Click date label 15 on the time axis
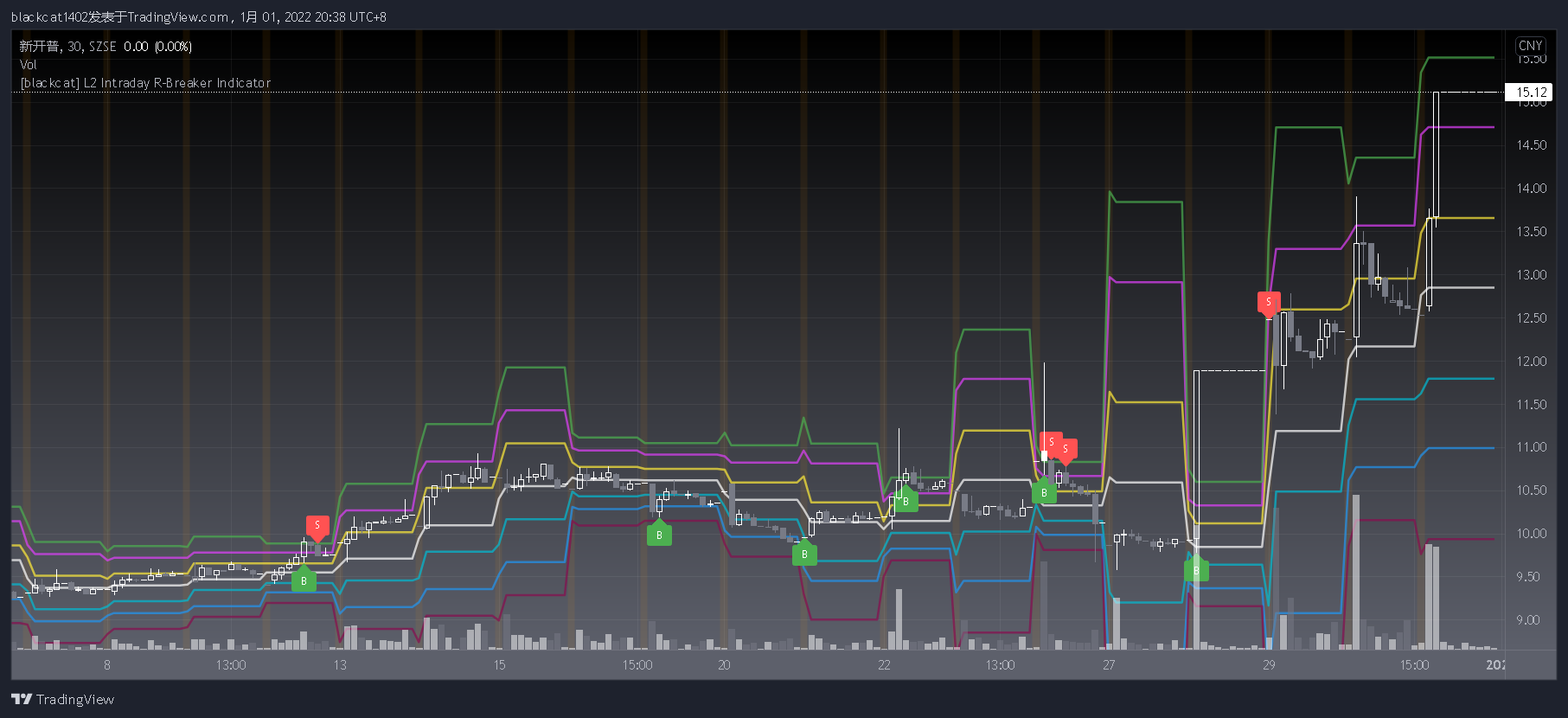This screenshot has width=1568, height=718. click(499, 665)
